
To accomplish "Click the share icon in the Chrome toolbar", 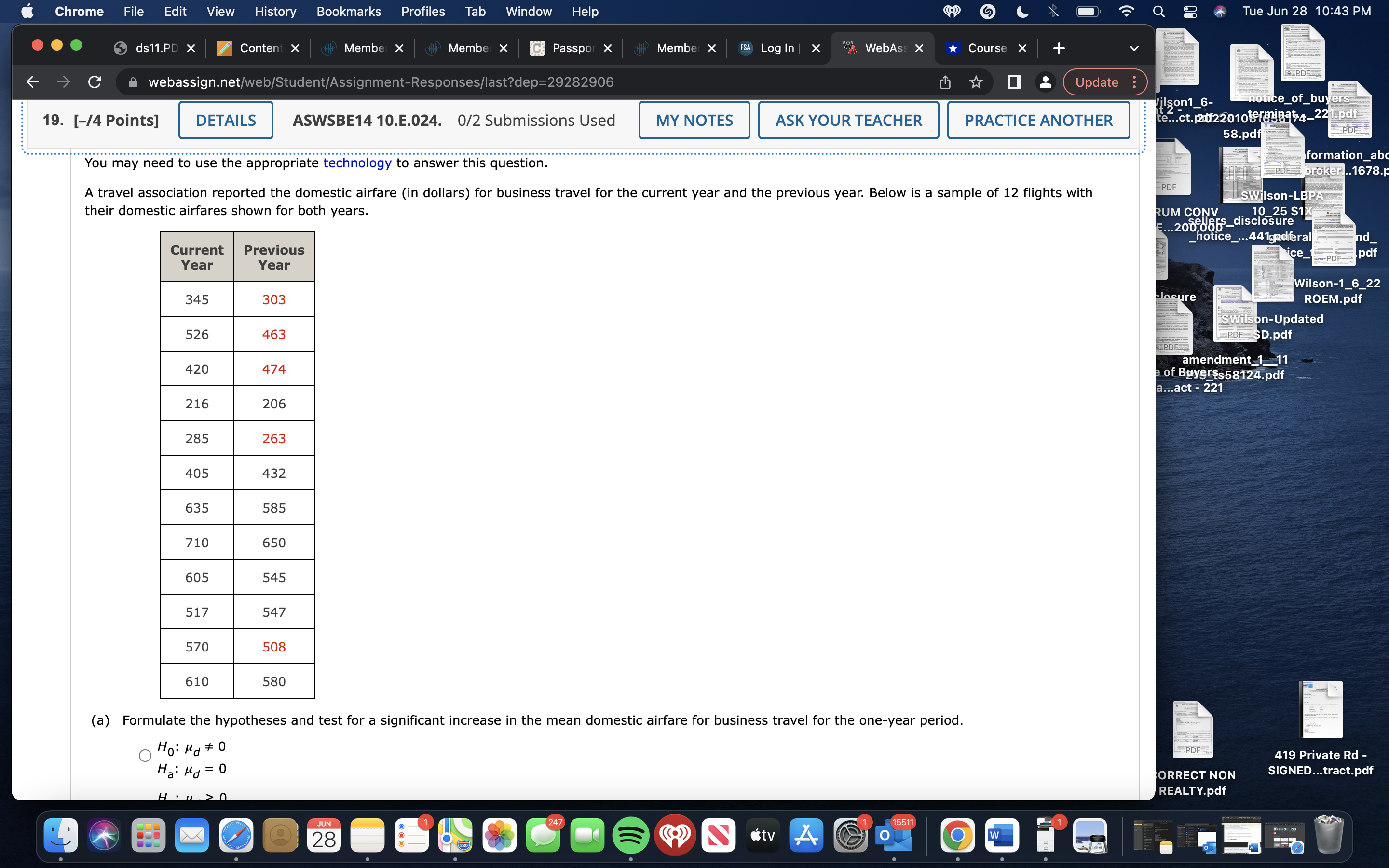I will (945, 82).
